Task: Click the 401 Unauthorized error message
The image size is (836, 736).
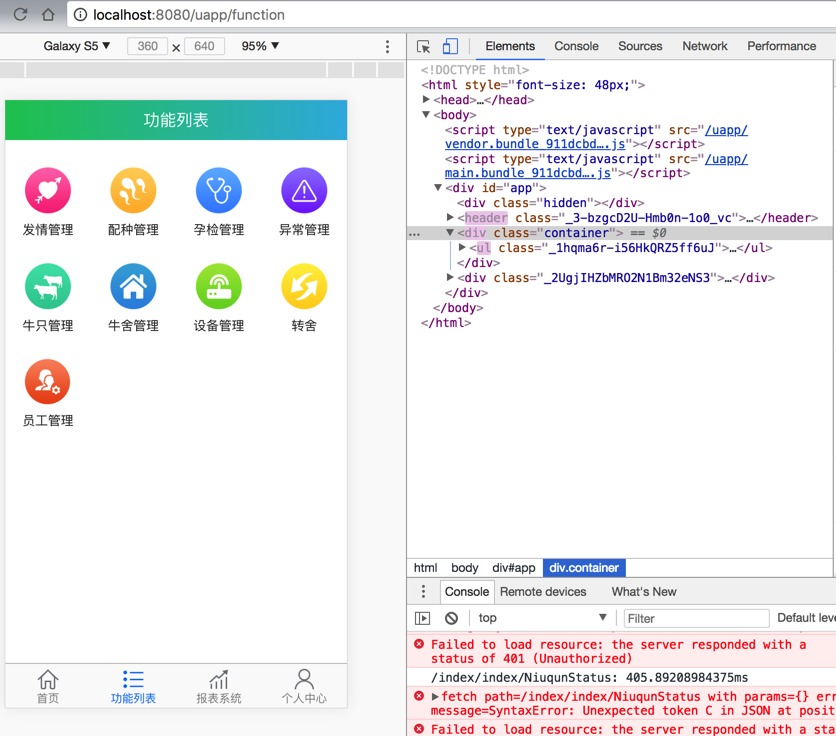Action: coord(618,651)
